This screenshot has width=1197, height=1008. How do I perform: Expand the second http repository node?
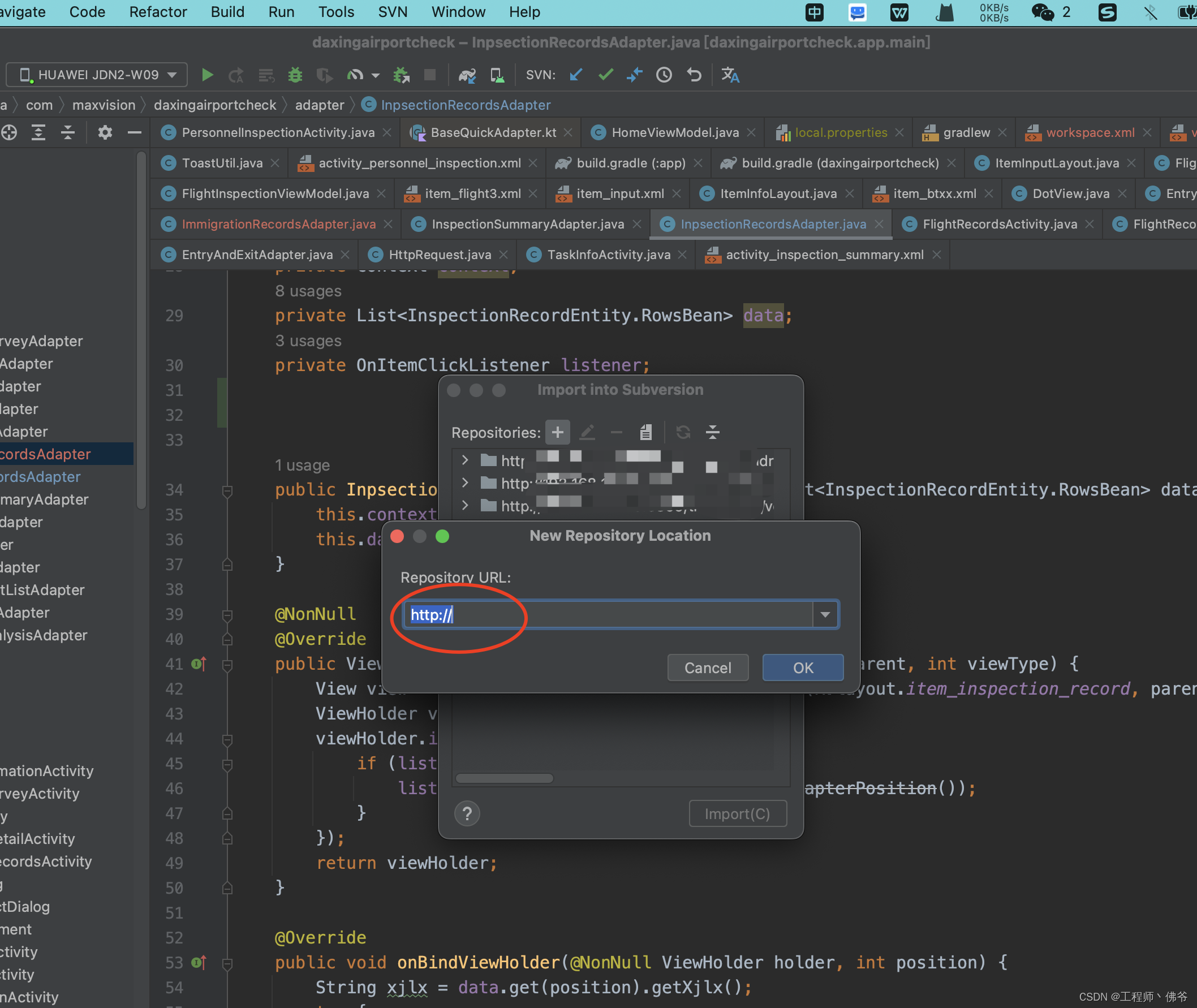tap(464, 483)
